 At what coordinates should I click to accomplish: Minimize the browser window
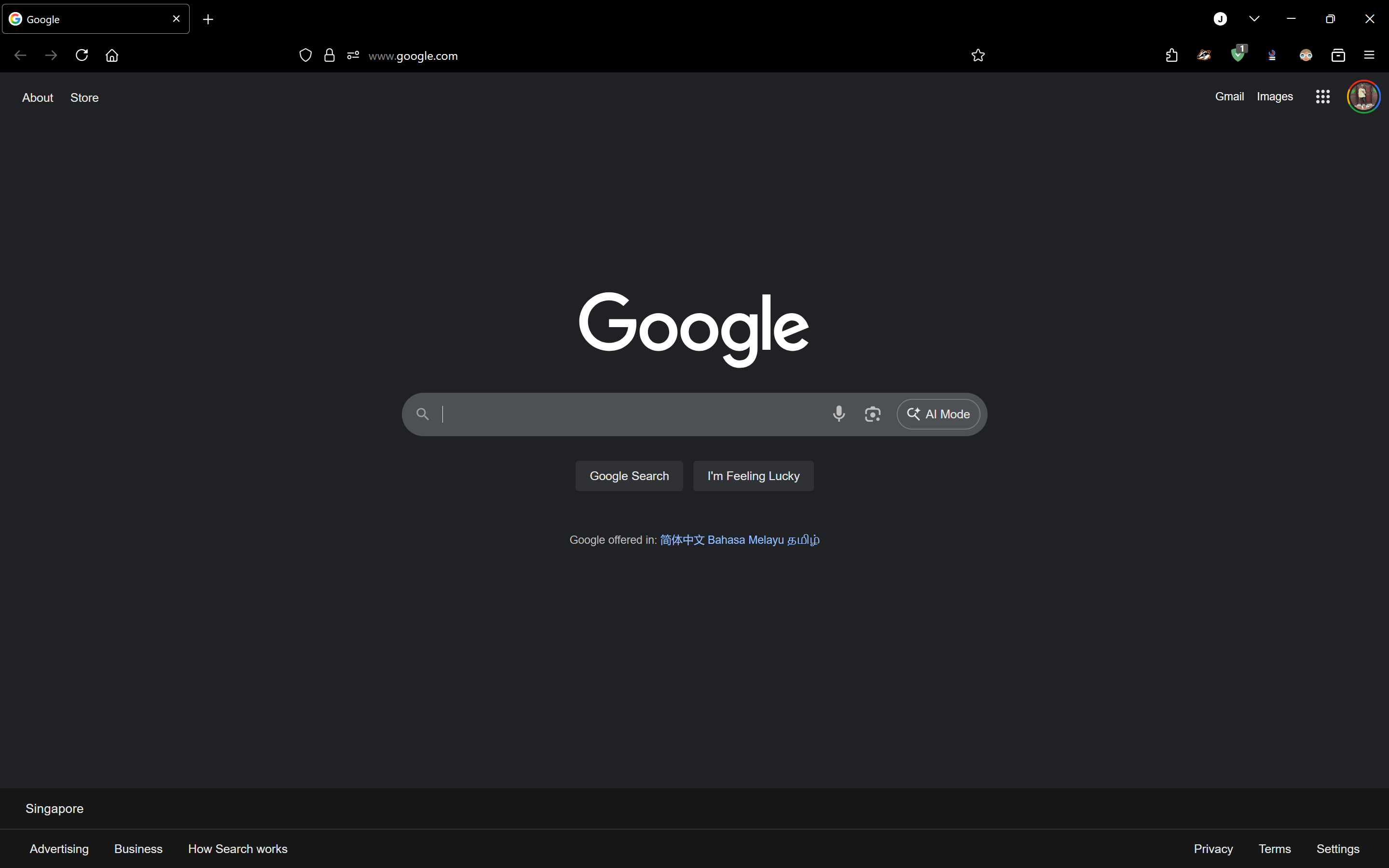(1292, 19)
